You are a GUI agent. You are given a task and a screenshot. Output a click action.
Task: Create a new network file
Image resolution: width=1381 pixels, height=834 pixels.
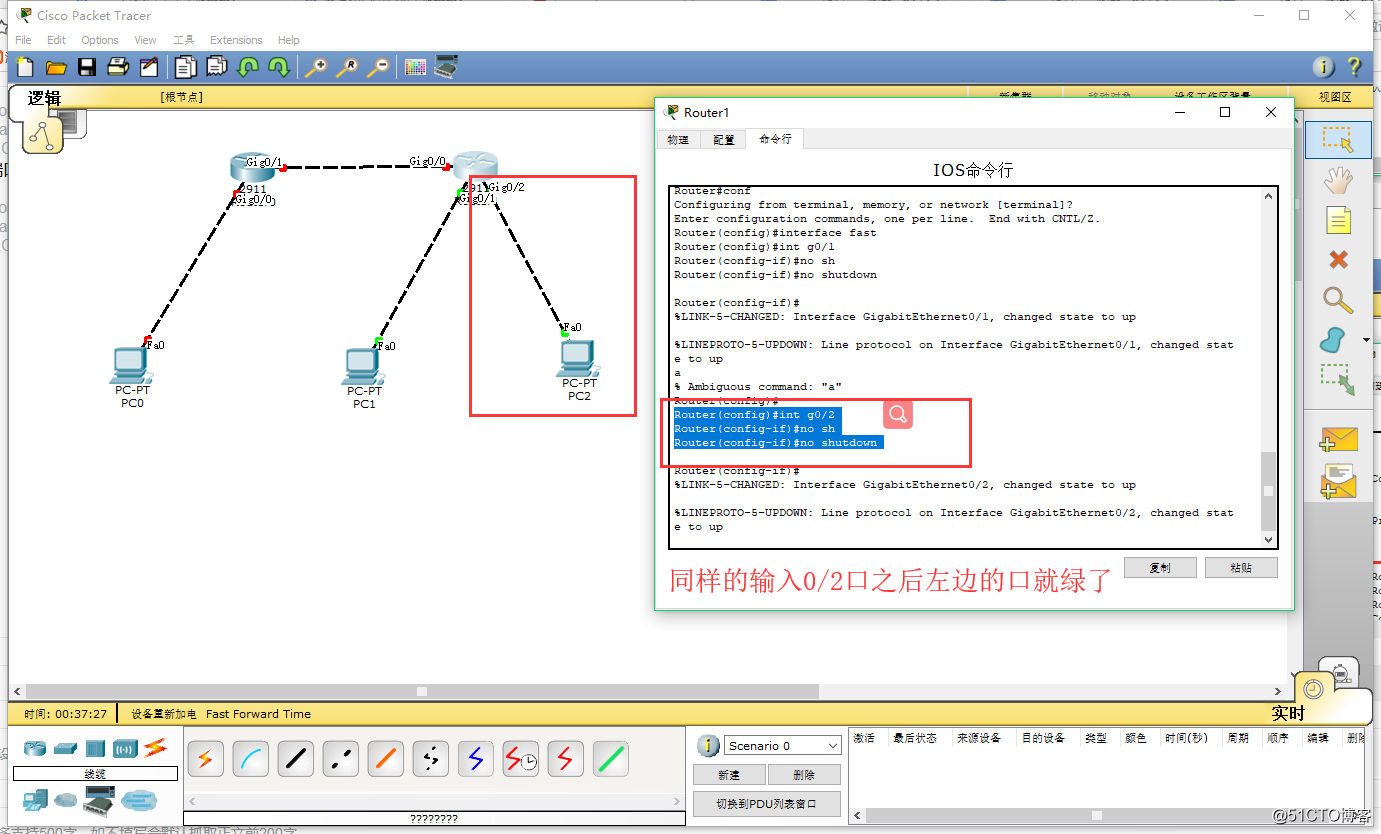(x=25, y=67)
